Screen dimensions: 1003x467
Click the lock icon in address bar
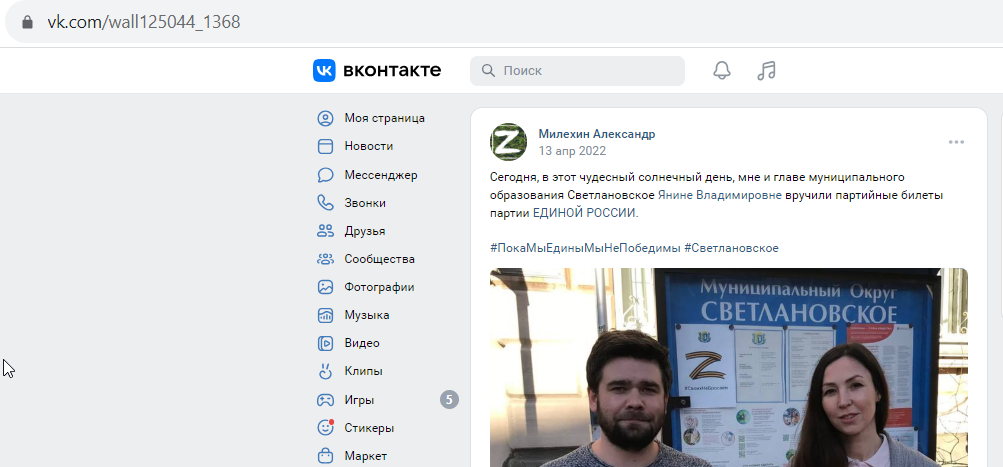(x=27, y=22)
